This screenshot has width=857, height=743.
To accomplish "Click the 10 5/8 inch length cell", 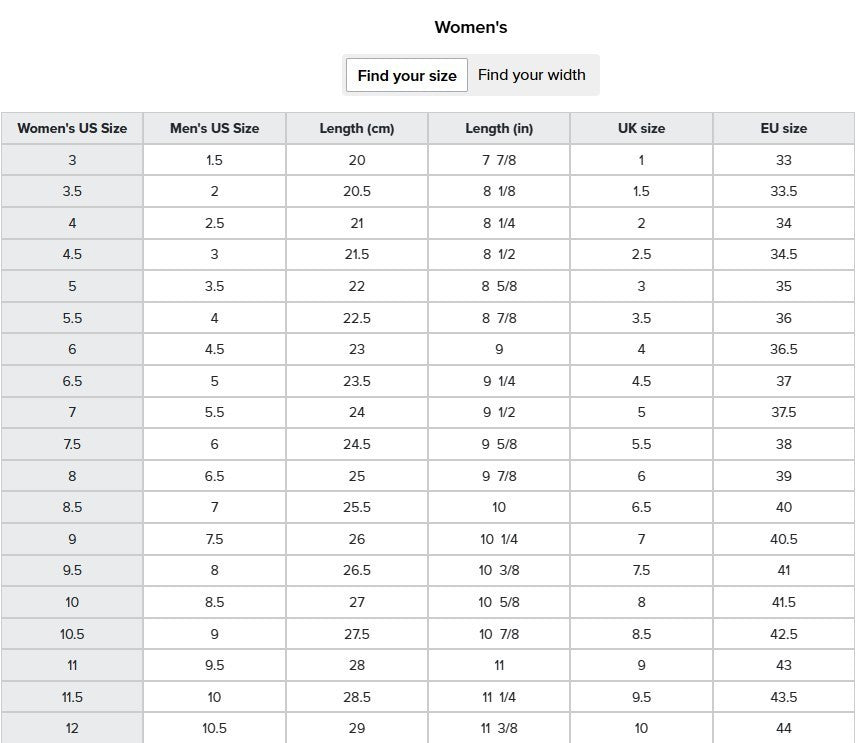I will pyautogui.click(x=499, y=602).
